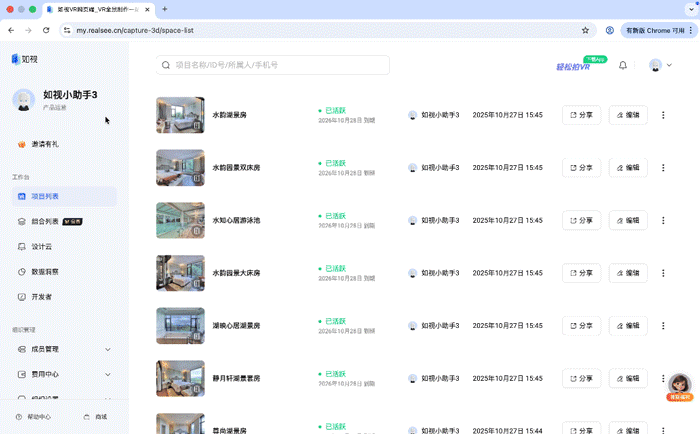Open more options for 水知心居游泳池
Screen dimensions: 700x434
[x=663, y=220]
